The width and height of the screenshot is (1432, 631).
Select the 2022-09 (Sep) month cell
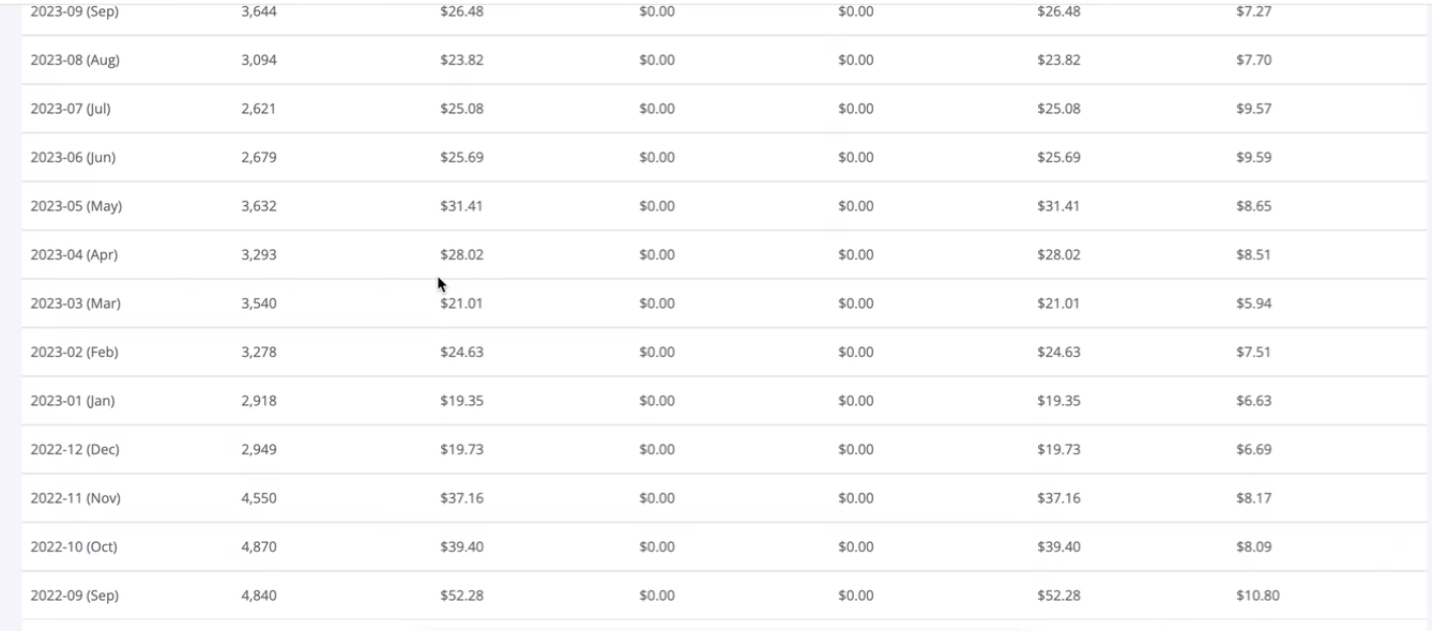pyautogui.click(x=75, y=596)
